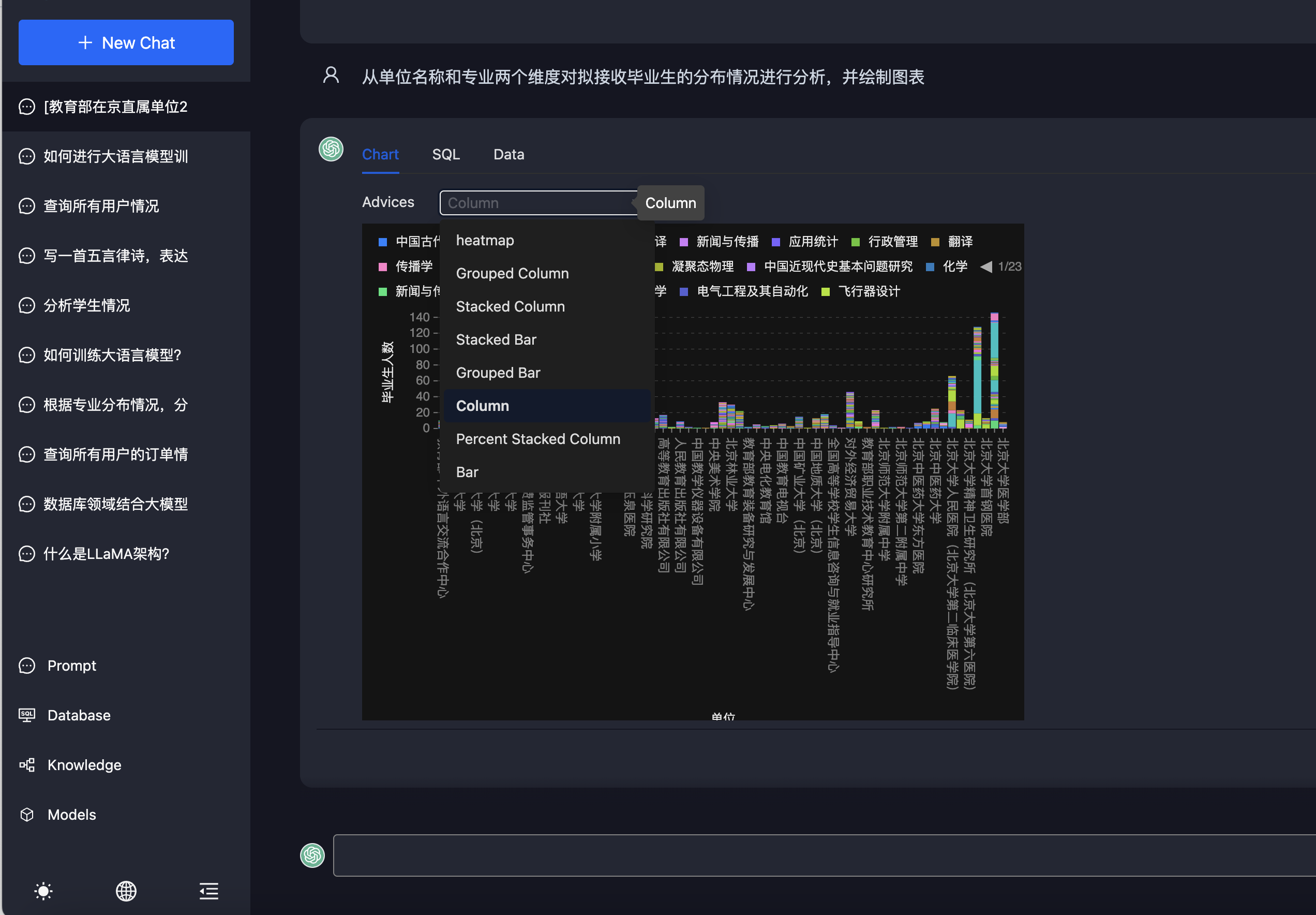Click the Database SQL icon

27,715
